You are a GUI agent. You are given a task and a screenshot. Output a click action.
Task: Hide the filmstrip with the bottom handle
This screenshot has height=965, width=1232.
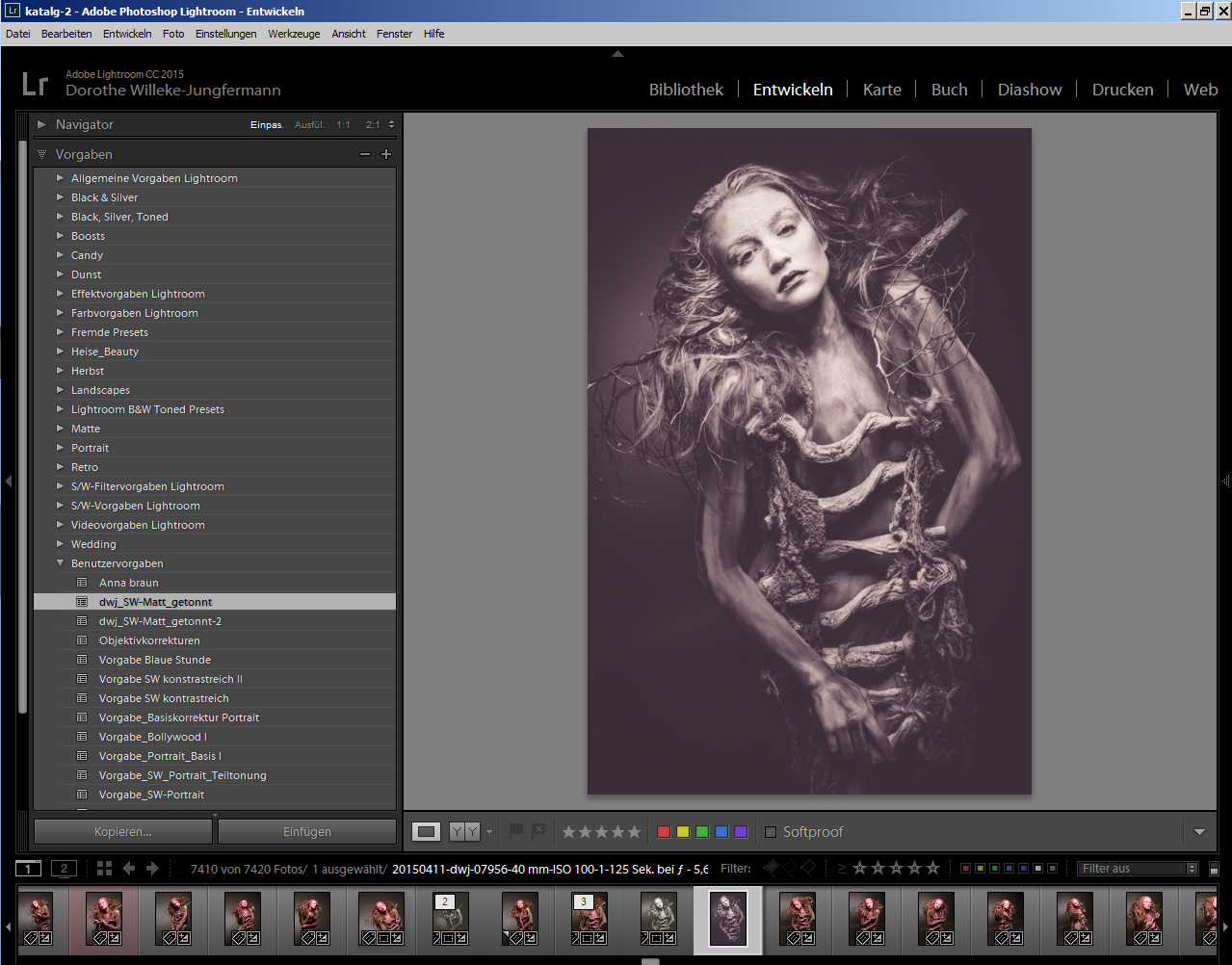click(x=651, y=960)
